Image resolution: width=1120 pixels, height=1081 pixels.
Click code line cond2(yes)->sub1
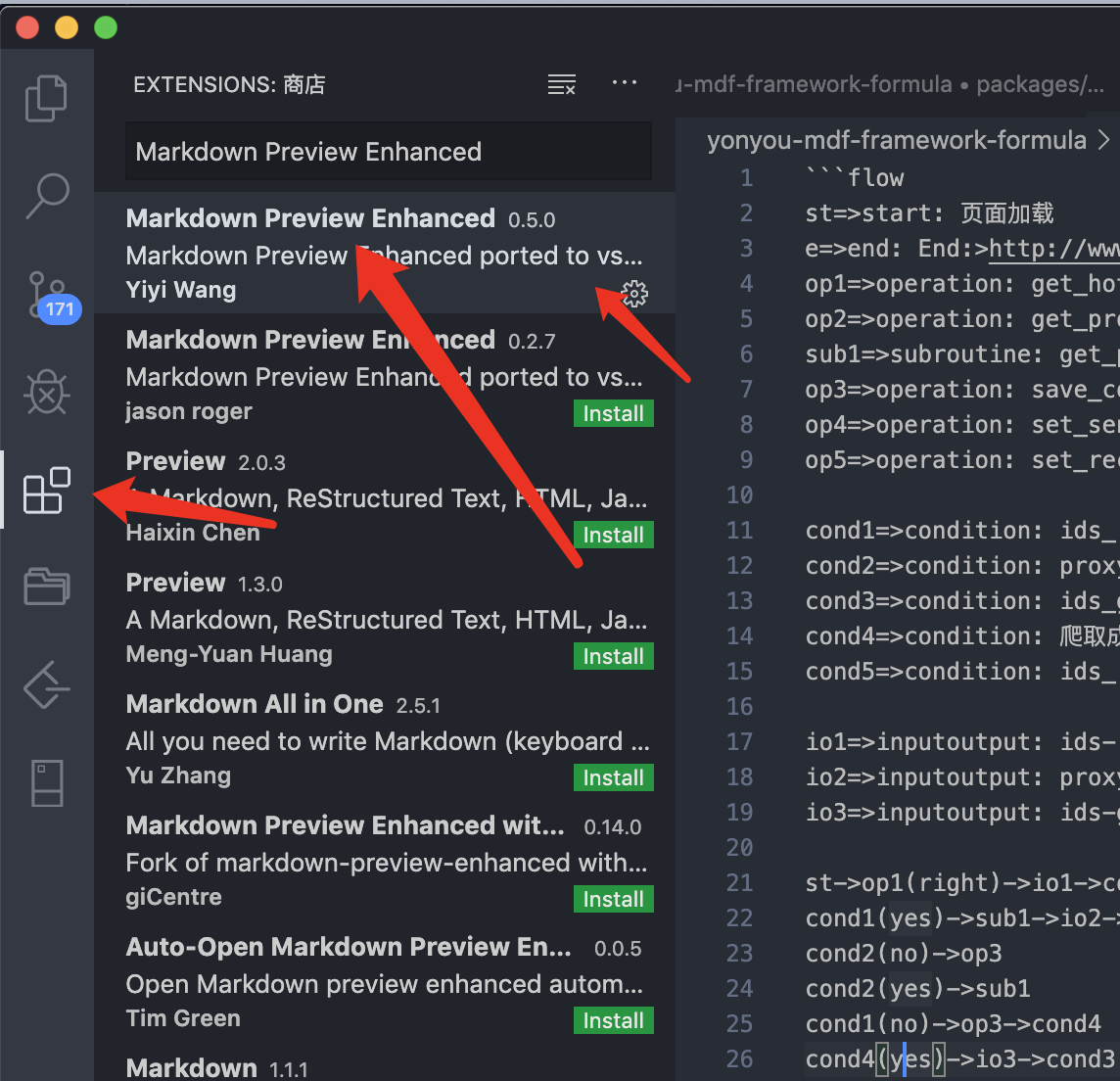pyautogui.click(x=918, y=988)
